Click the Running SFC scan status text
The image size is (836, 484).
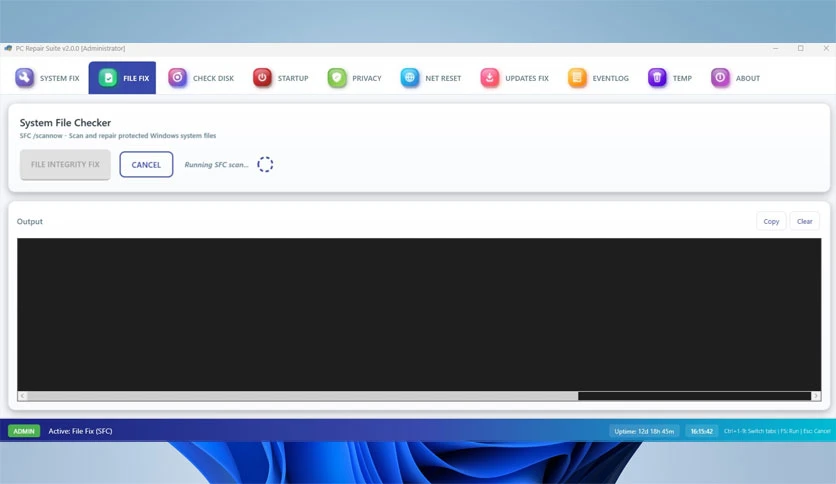coord(216,165)
